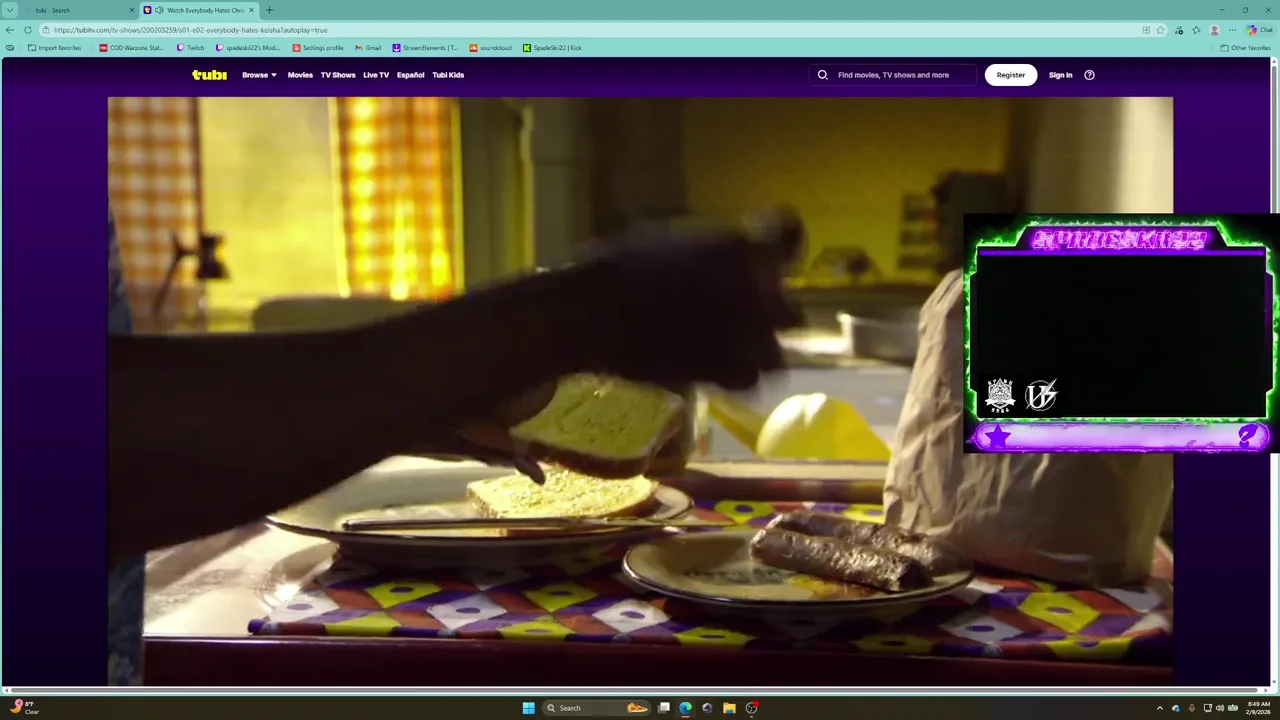Open the TV Shows section
Image resolution: width=1280 pixels, height=720 pixels.
coord(338,75)
